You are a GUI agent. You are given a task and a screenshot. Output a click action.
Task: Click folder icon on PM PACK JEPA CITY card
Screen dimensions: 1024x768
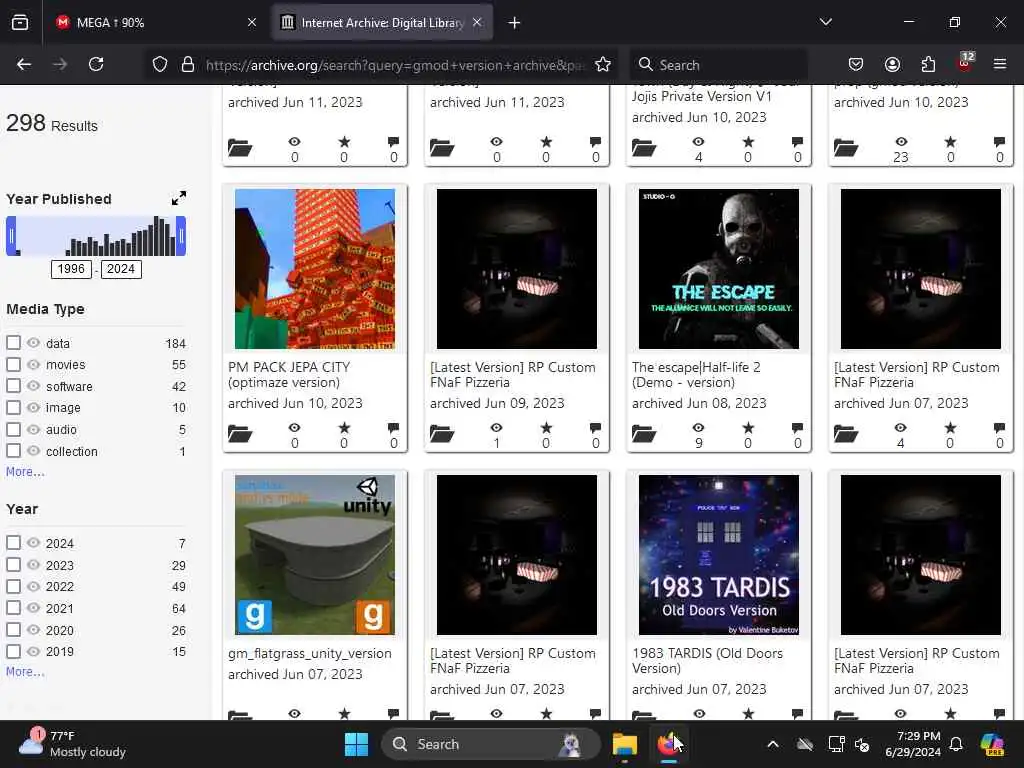click(x=240, y=434)
